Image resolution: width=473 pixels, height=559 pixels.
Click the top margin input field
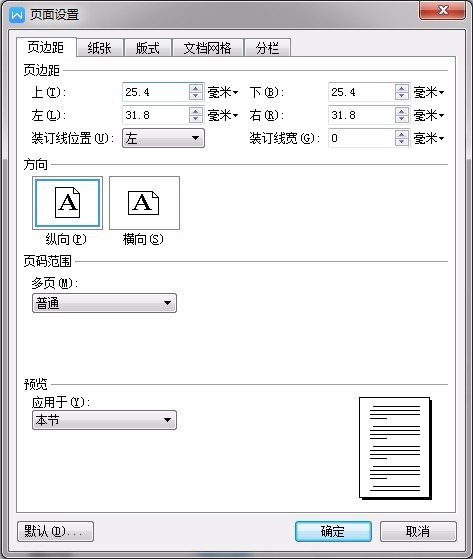click(156, 92)
